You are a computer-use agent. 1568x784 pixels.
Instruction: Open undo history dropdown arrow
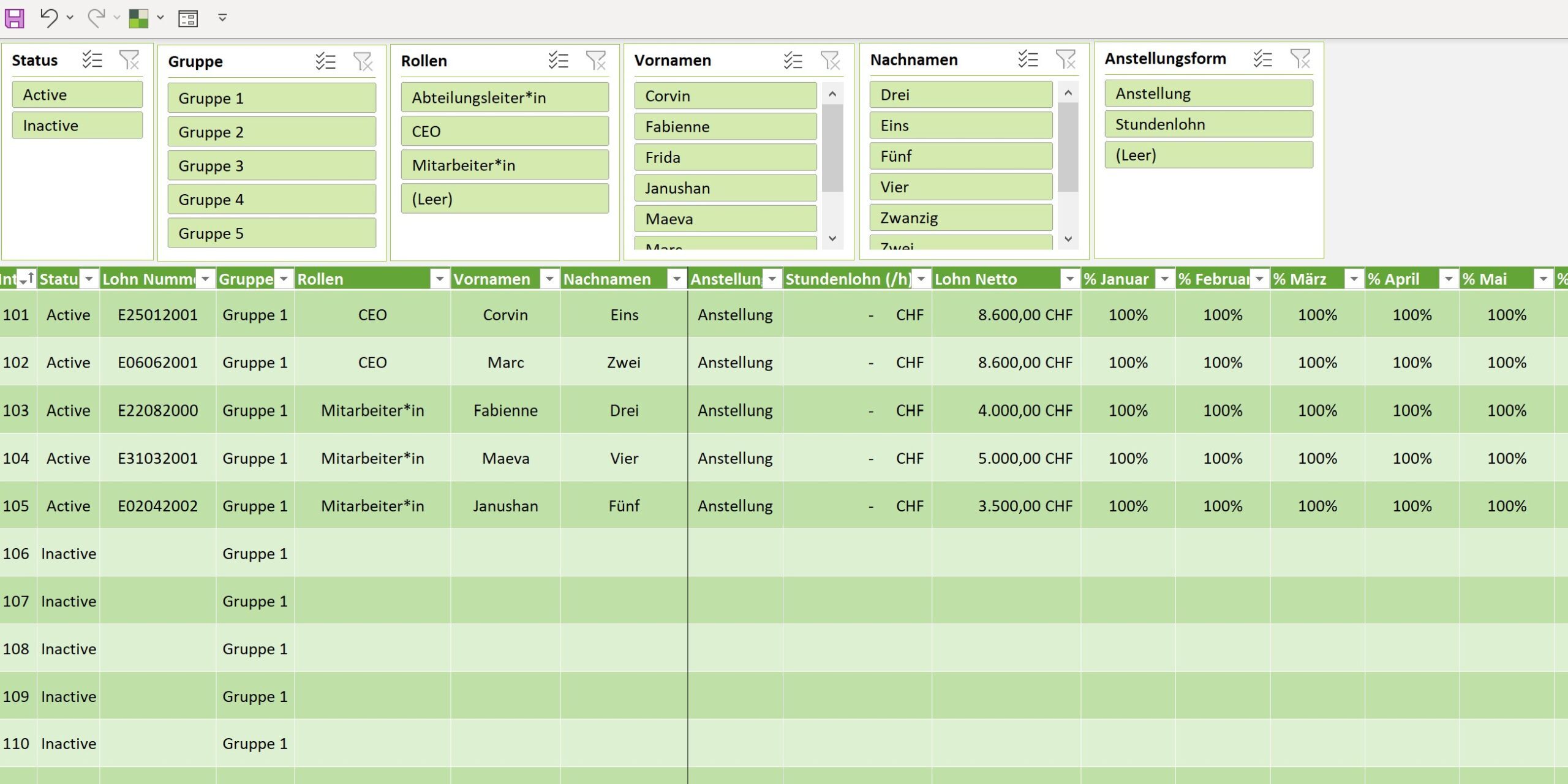point(70,18)
